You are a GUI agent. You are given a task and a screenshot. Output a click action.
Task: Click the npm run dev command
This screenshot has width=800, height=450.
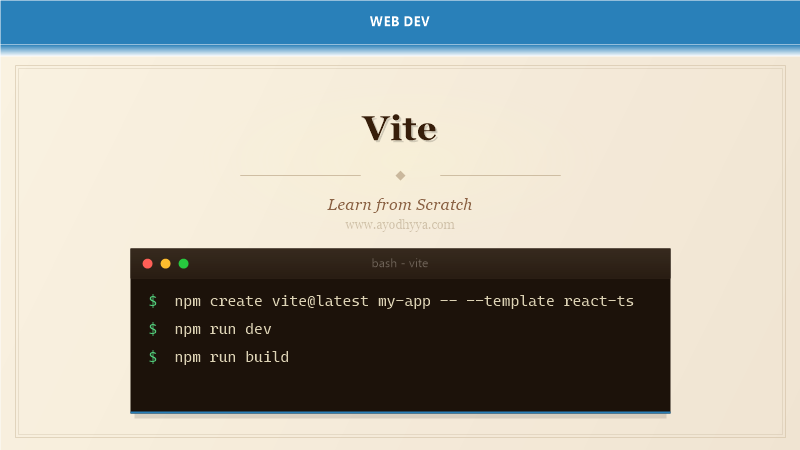tap(223, 329)
